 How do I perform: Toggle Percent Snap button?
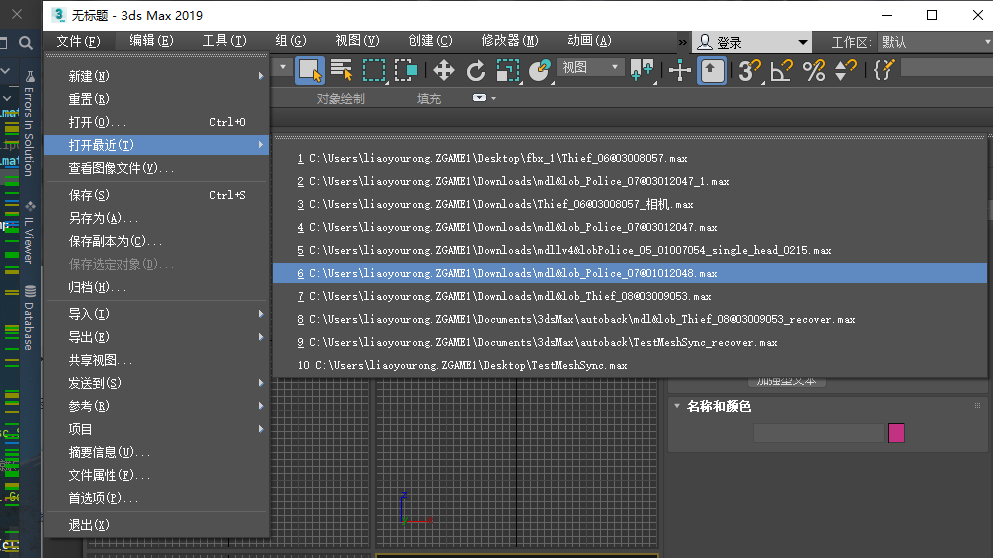tap(814, 70)
